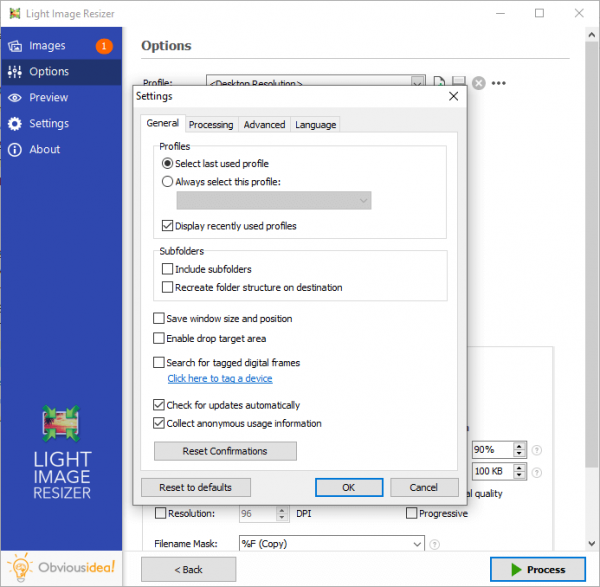Image resolution: width=600 pixels, height=587 pixels.
Task: Click the Reset Confirmations button
Action: click(x=225, y=451)
